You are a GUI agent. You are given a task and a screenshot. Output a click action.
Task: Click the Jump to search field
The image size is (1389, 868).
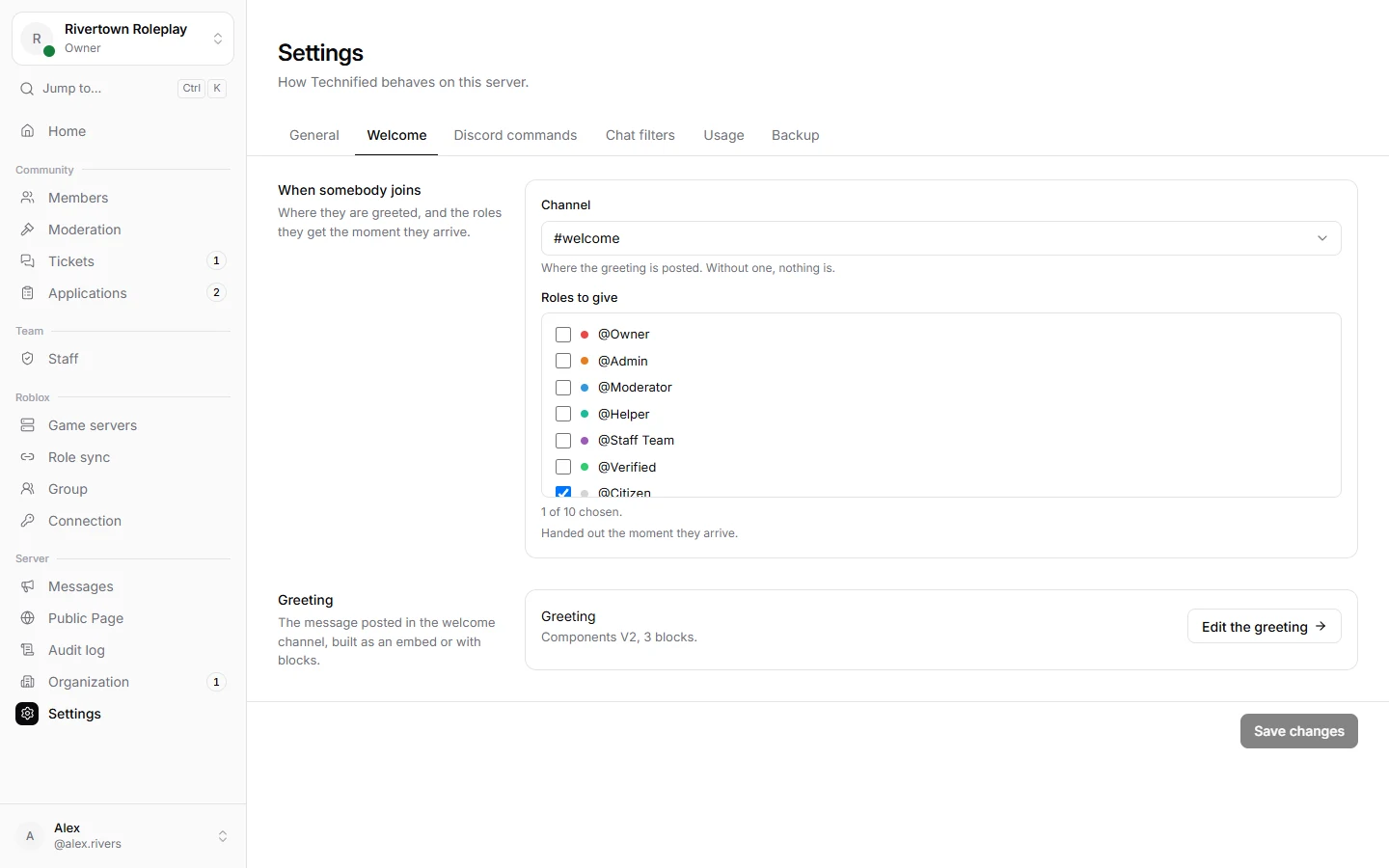(x=123, y=89)
